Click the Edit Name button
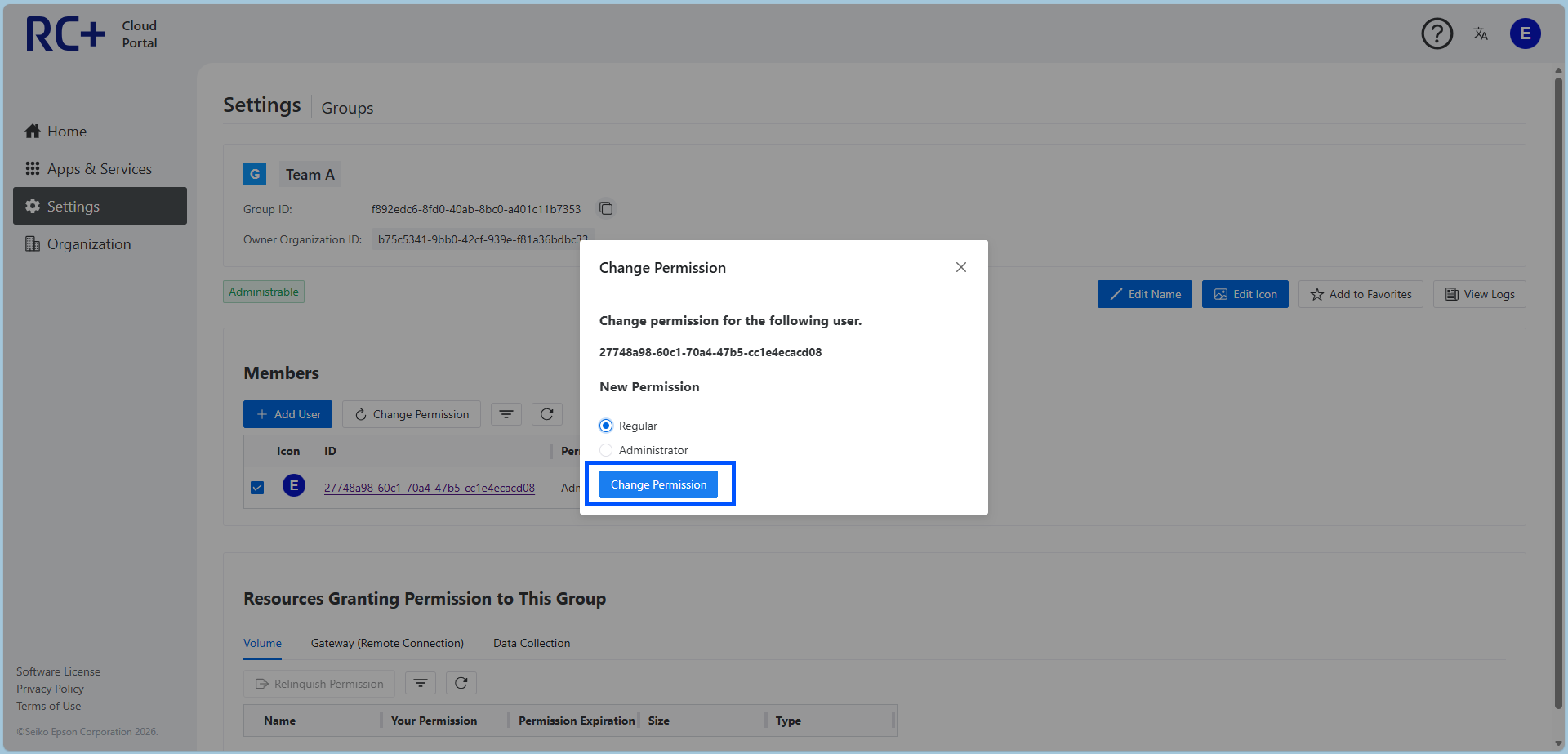Image resolution: width=1568 pixels, height=754 pixels. click(1145, 294)
